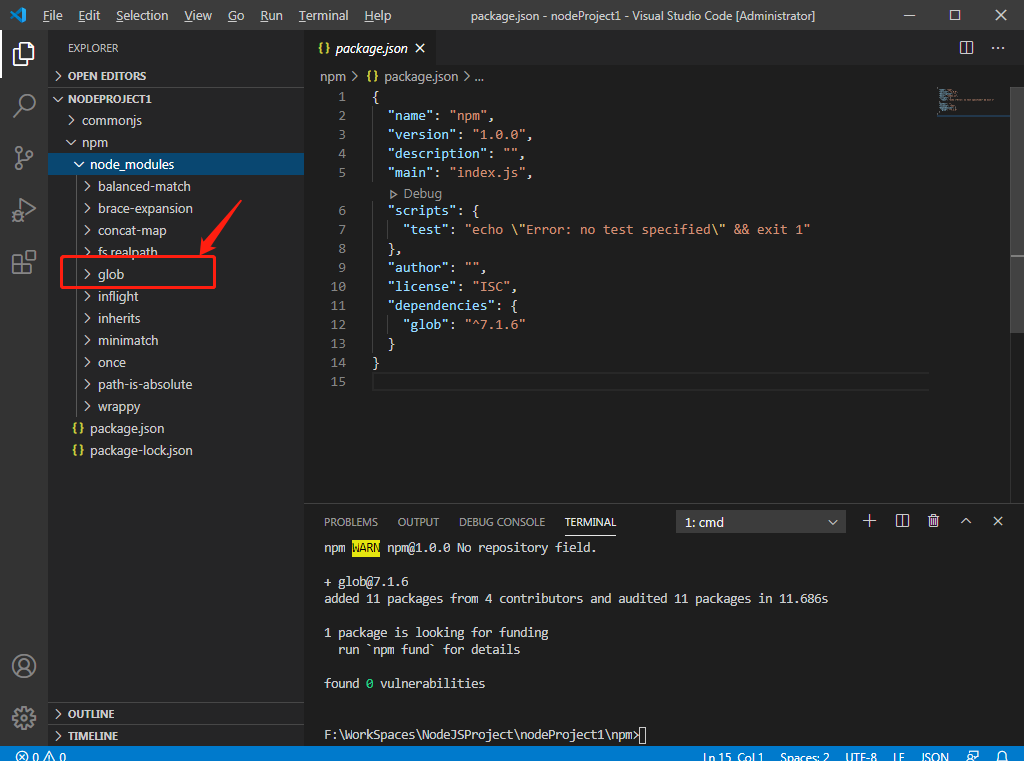This screenshot has height=761, width=1024.
Task: Expand the path-is-absolute folder
Action: coord(176,385)
